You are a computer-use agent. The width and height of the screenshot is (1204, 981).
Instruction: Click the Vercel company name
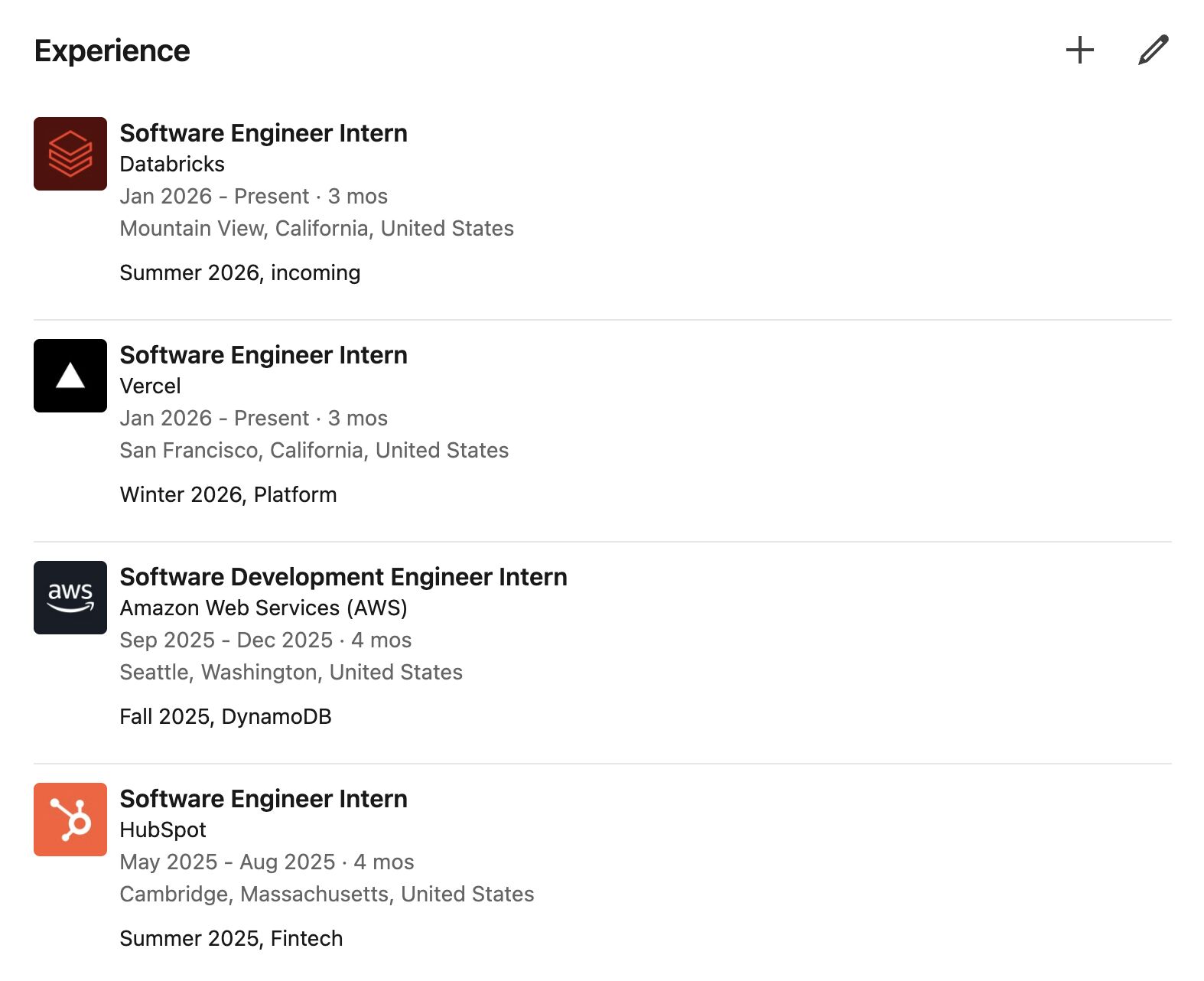(x=150, y=386)
